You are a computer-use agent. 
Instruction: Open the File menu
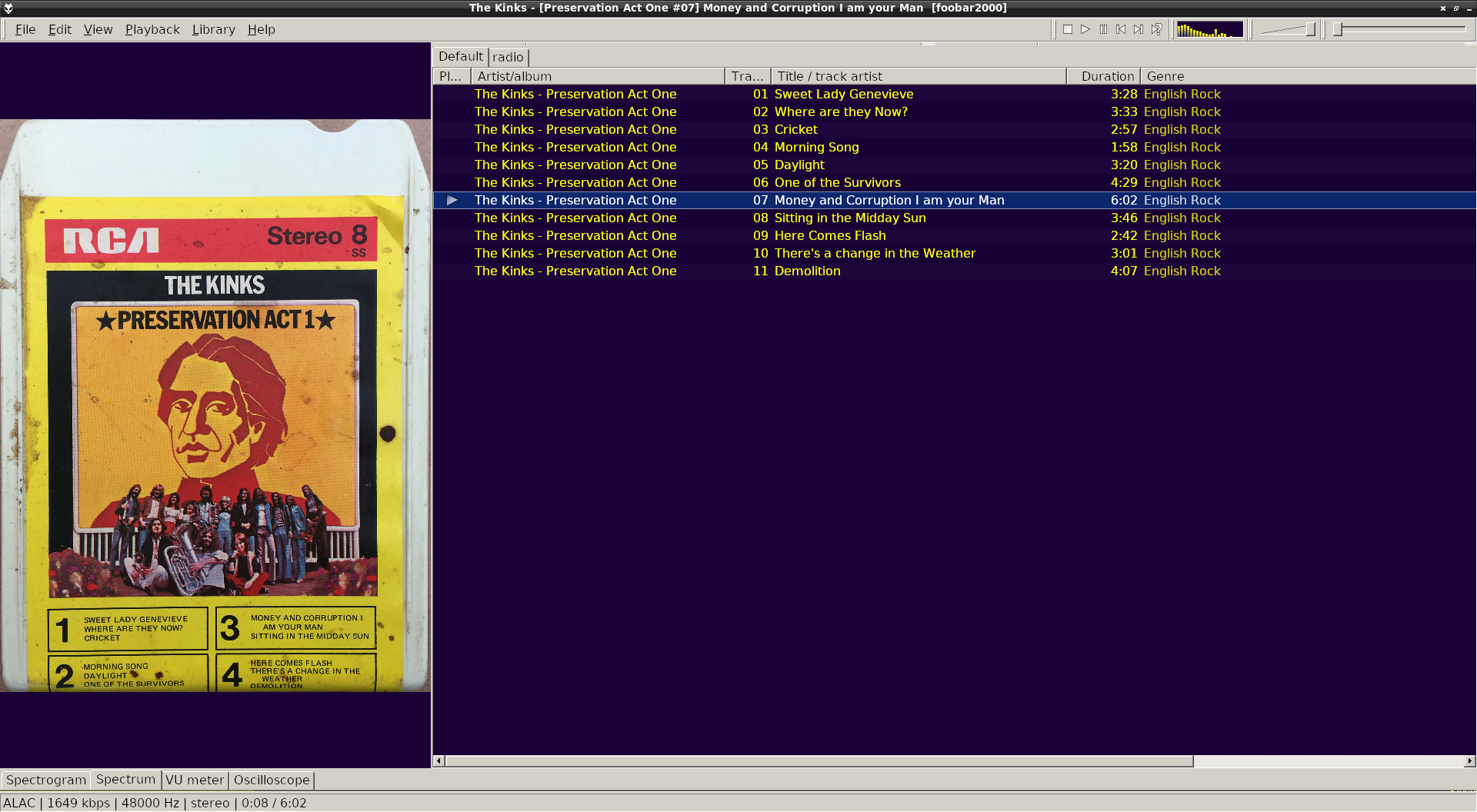tap(25, 29)
